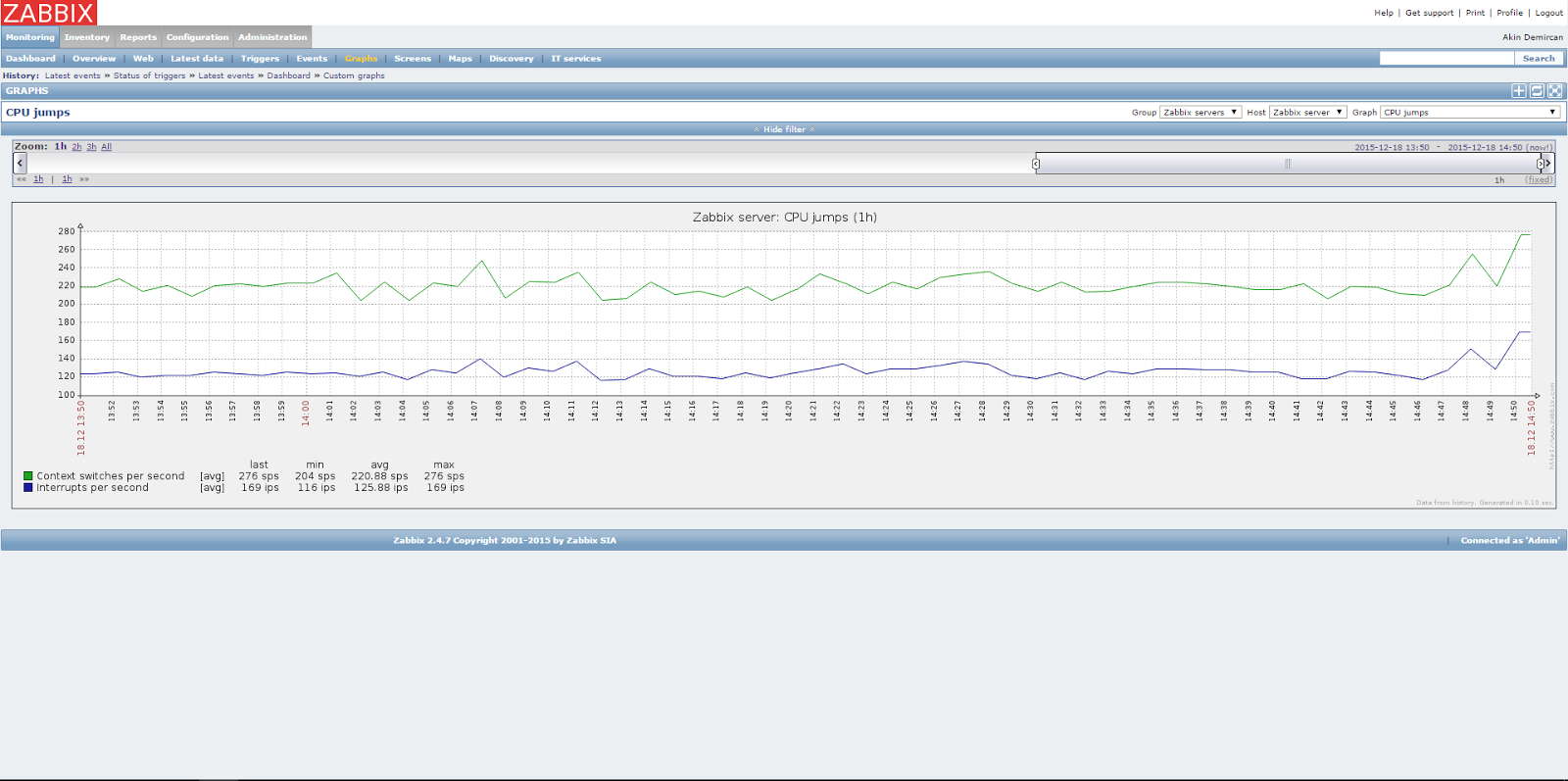Open the Group dropdown showing Zabbix servers

point(1200,113)
